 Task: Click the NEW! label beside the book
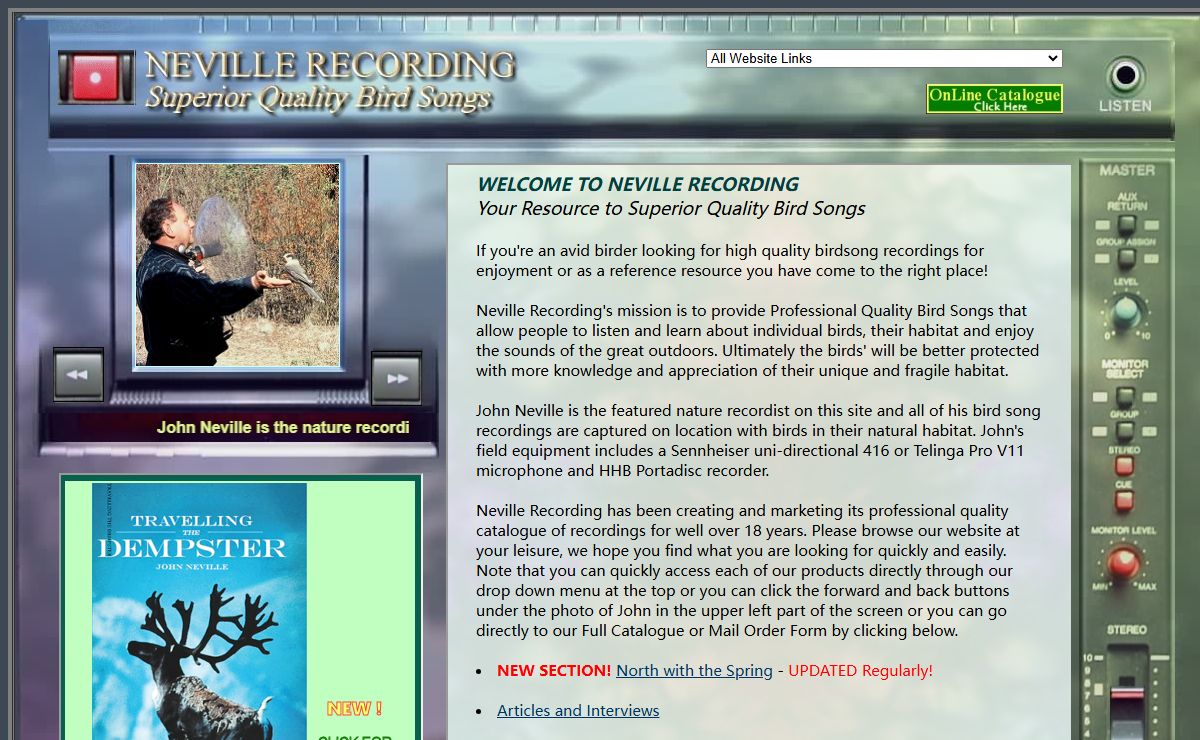[354, 708]
